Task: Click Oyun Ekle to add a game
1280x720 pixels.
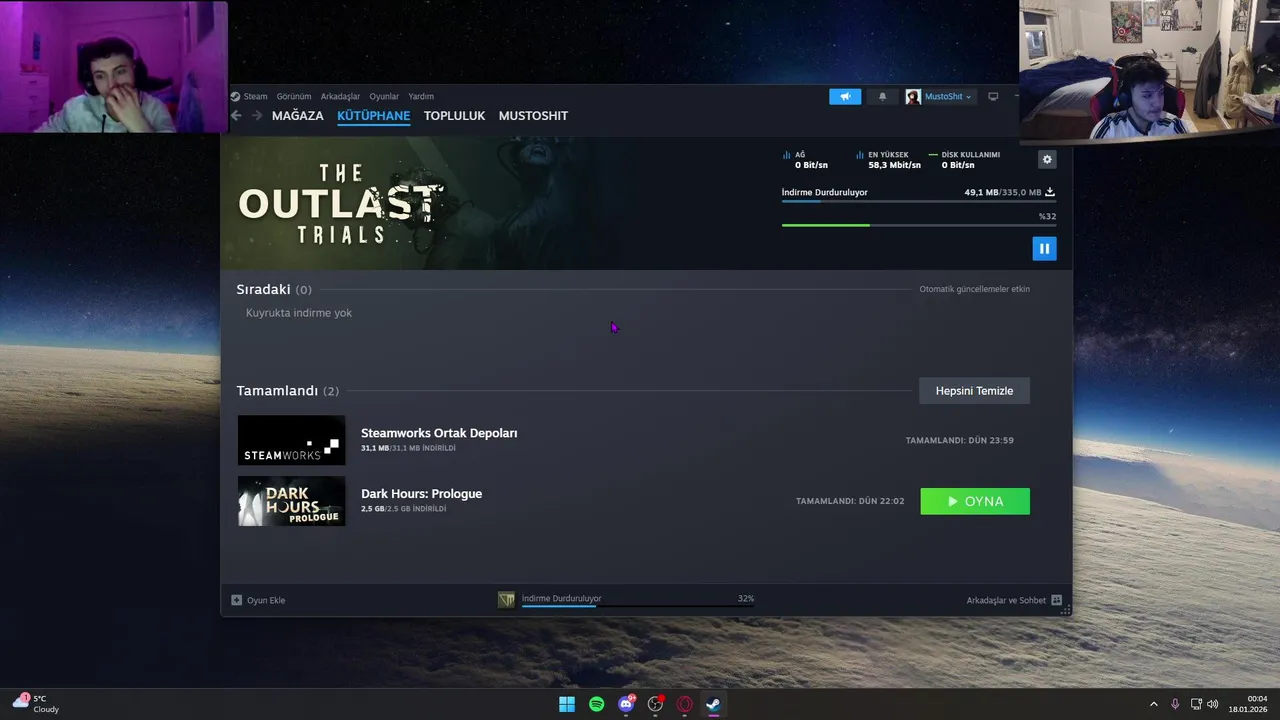Action: pyautogui.click(x=258, y=600)
